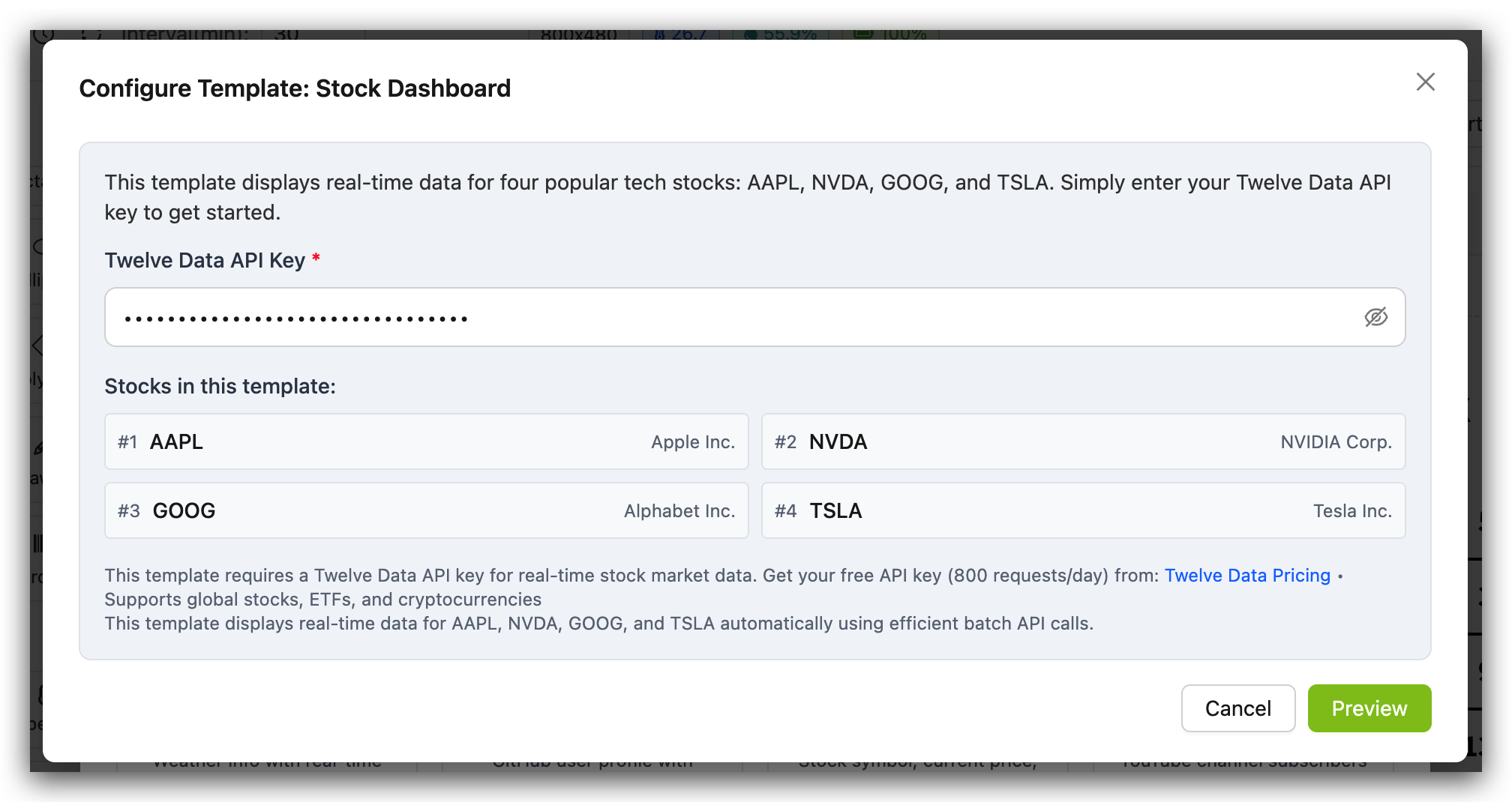Click the Twelve Data API Key label

click(x=205, y=260)
